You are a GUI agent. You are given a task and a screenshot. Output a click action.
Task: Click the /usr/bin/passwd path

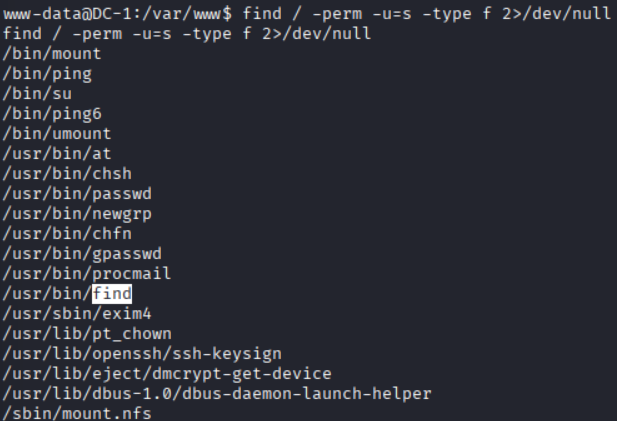66,193
